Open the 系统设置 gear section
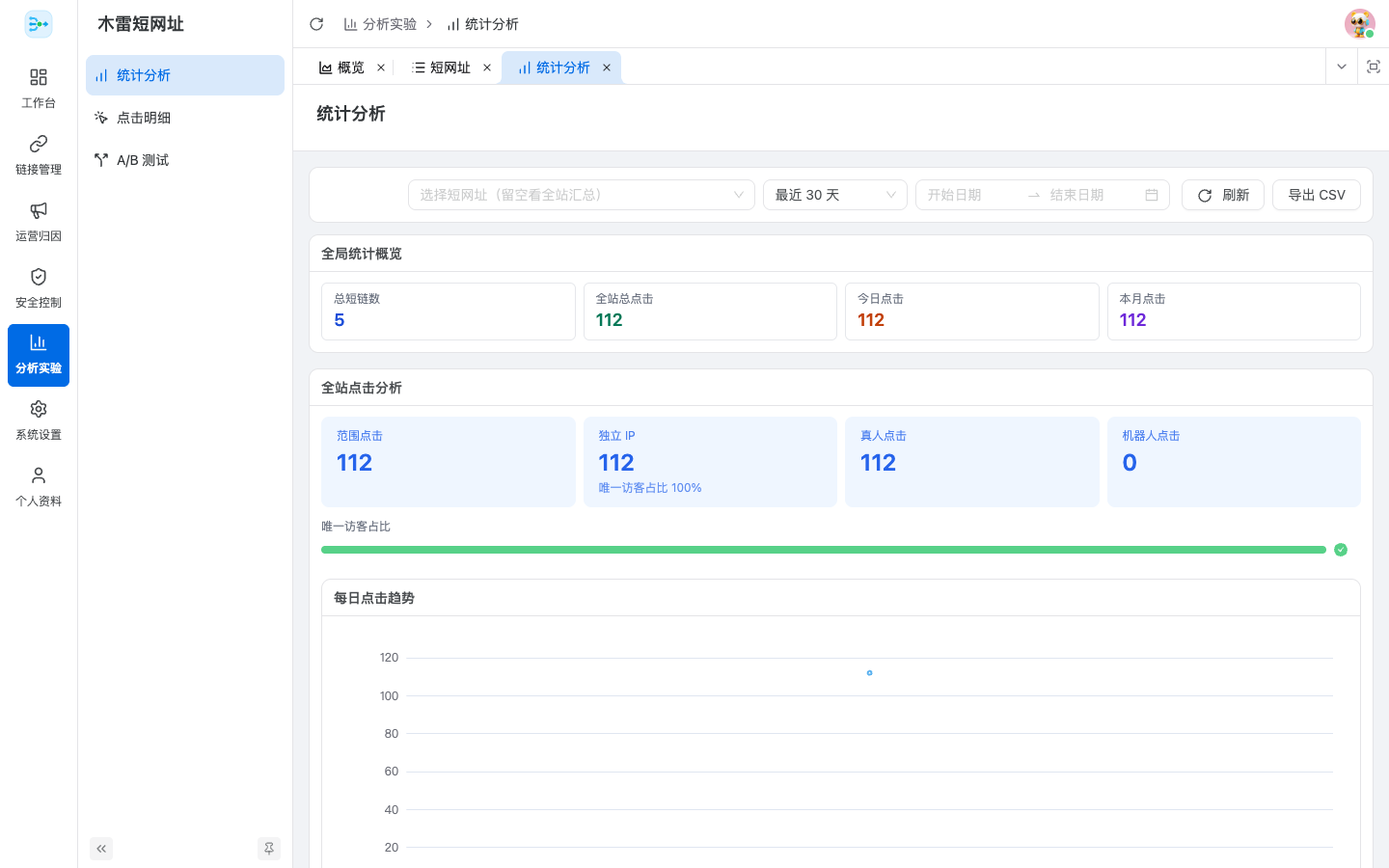Screen dimensions: 1389x868 click(x=39, y=421)
